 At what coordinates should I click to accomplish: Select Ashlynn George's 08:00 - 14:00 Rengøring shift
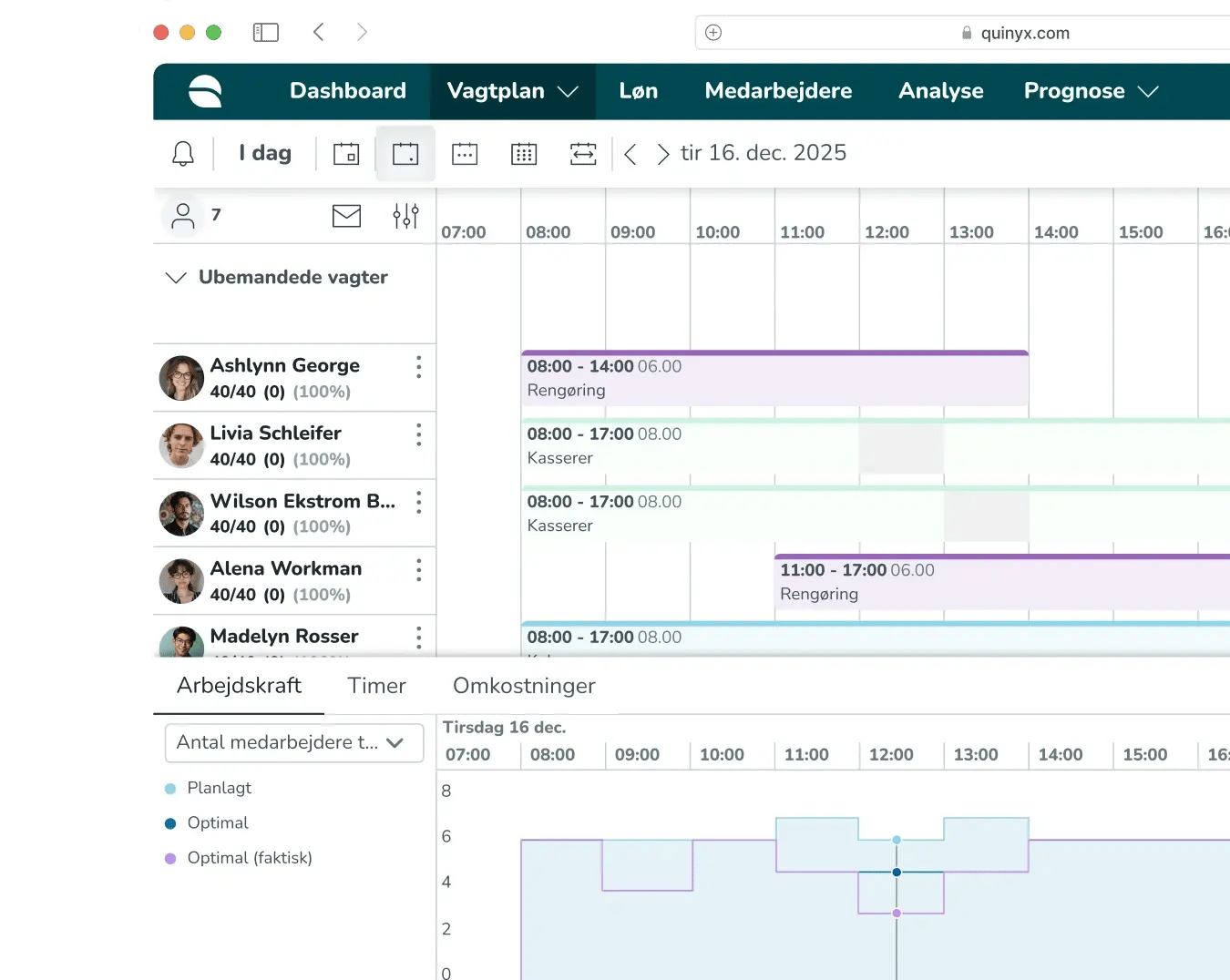click(775, 378)
